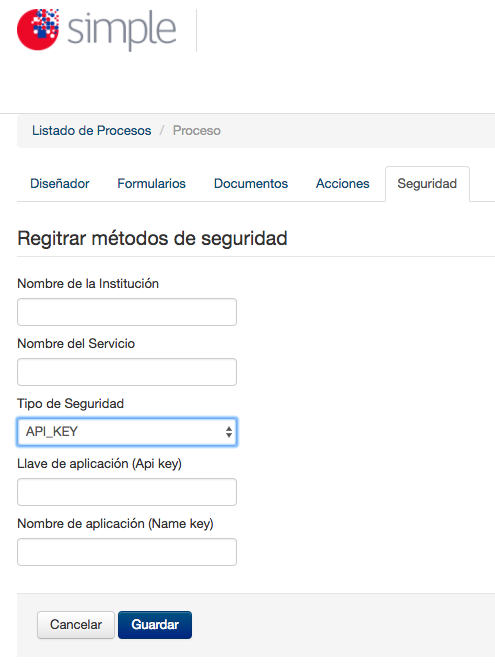Focus the Nombre de la Institución field
The image size is (495, 663).
pyautogui.click(x=127, y=312)
